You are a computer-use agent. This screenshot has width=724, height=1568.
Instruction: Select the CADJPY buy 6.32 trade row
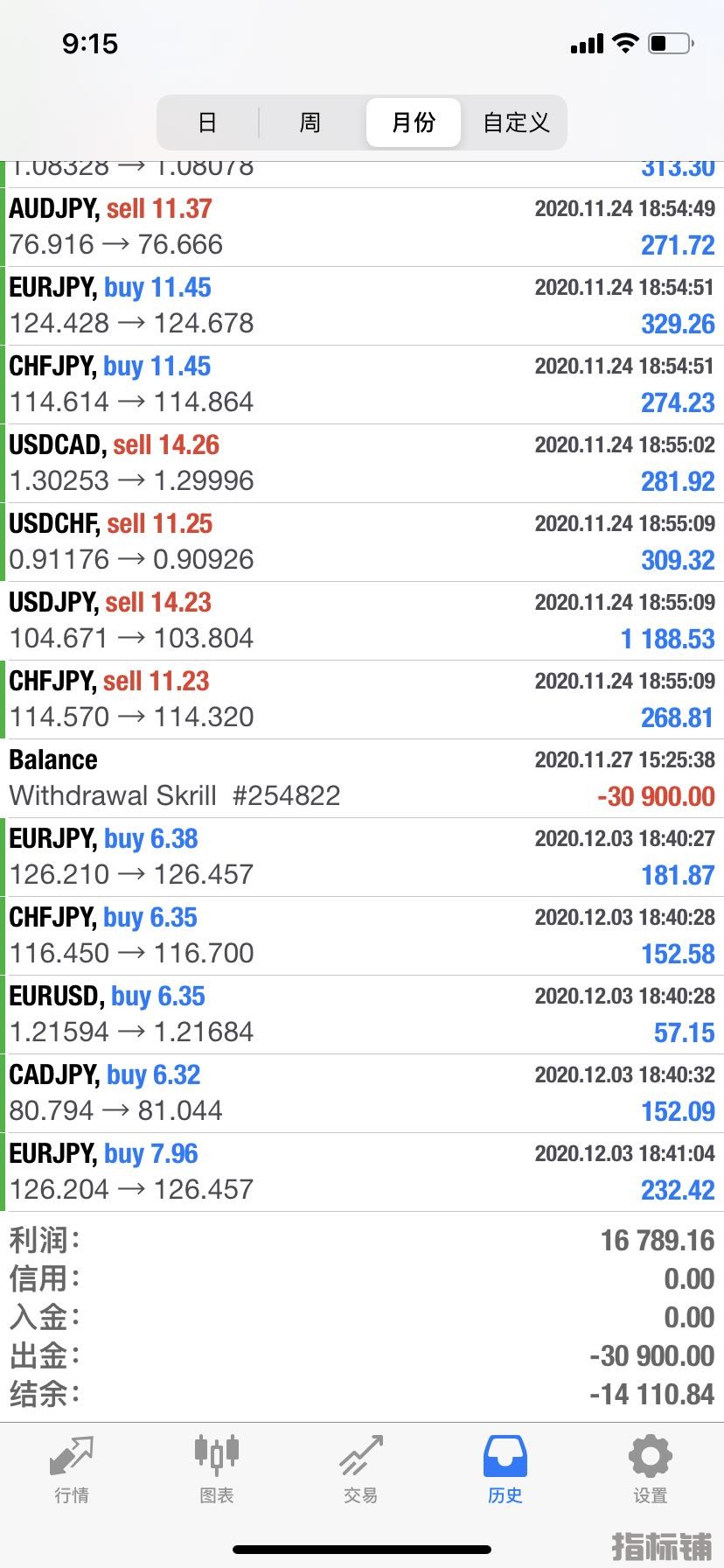click(x=362, y=1094)
